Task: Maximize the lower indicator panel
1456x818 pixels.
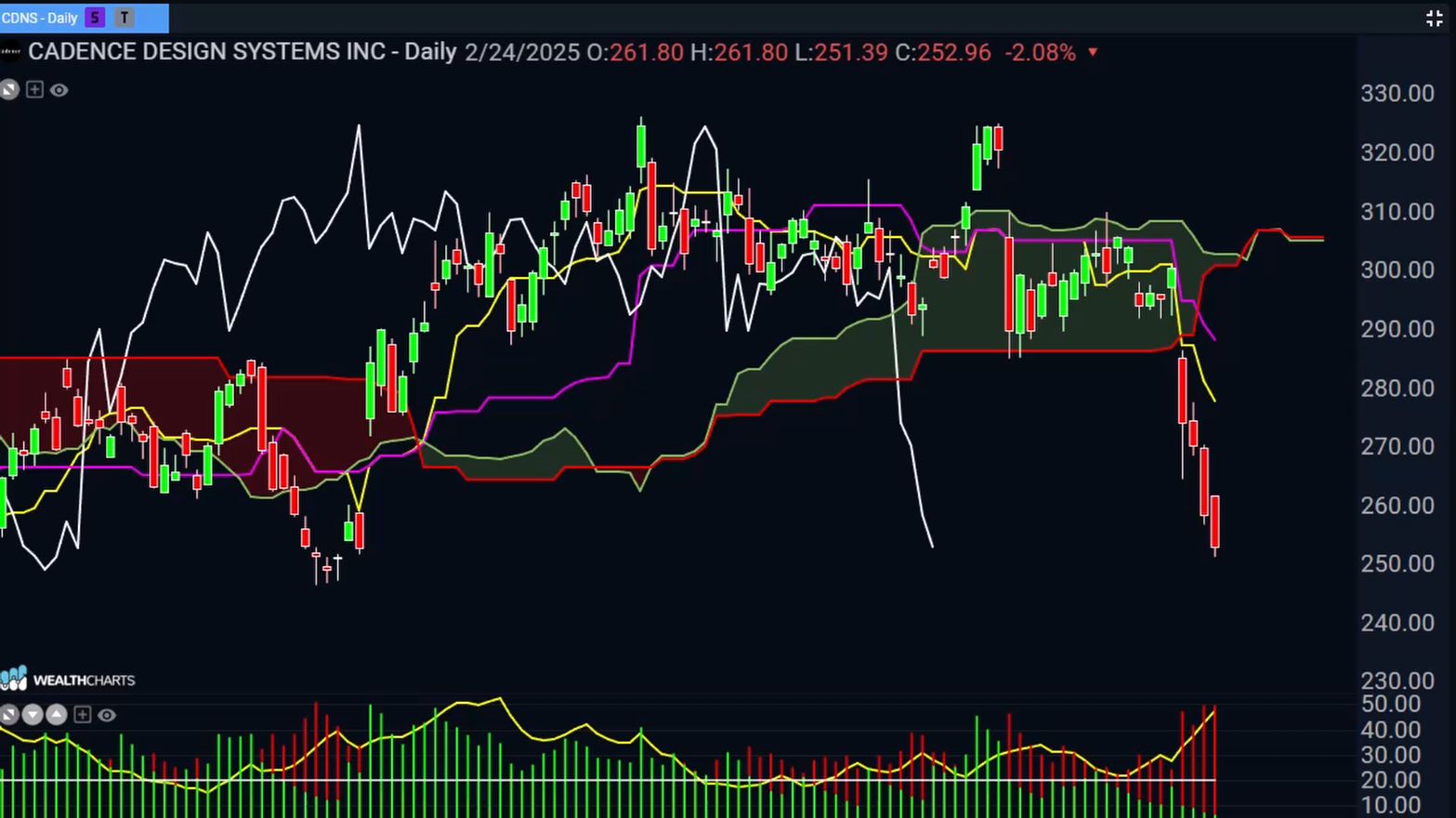Action: [x=9, y=715]
